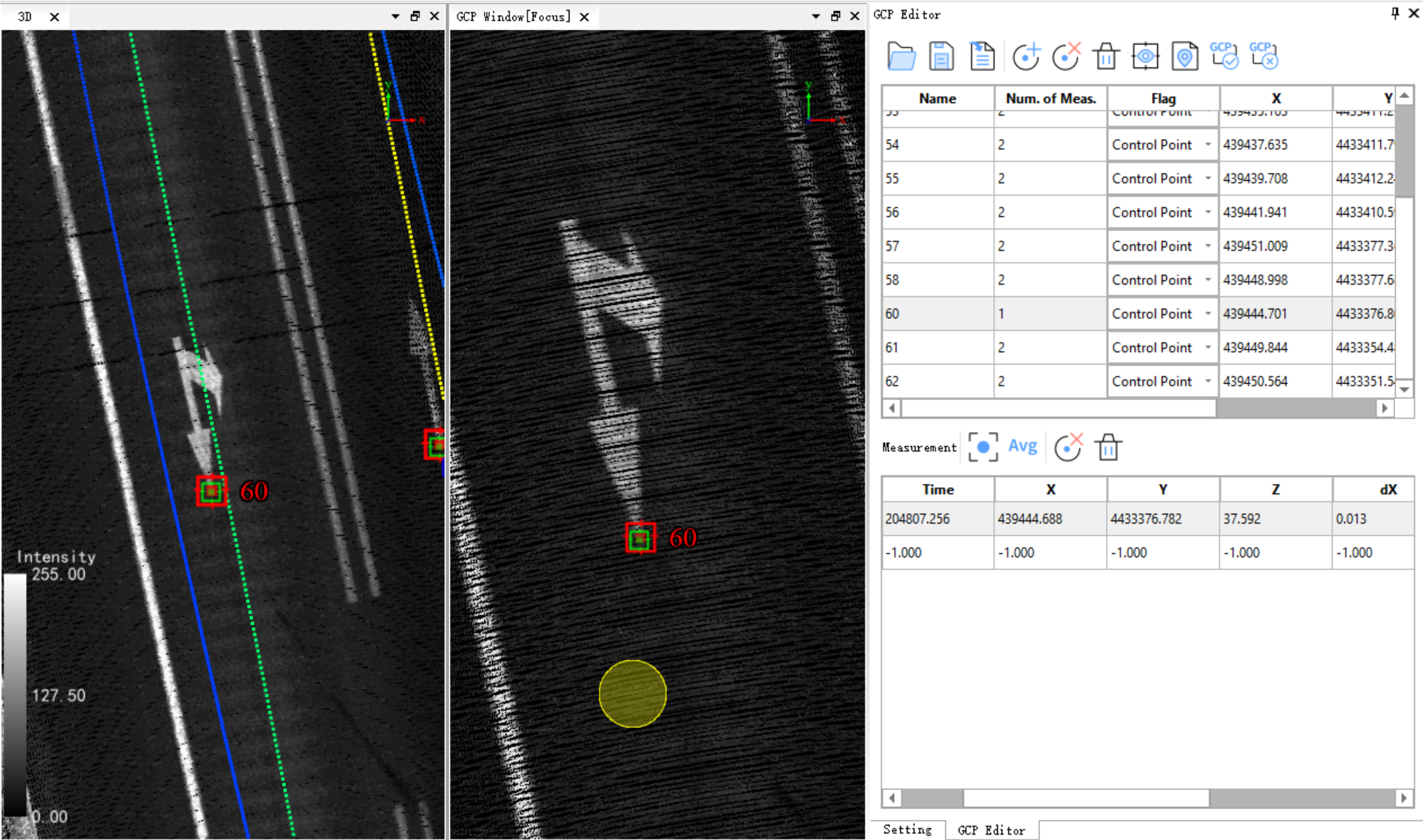Click X column header in GCP table
This screenshot has height=840, width=1423.
(1276, 98)
